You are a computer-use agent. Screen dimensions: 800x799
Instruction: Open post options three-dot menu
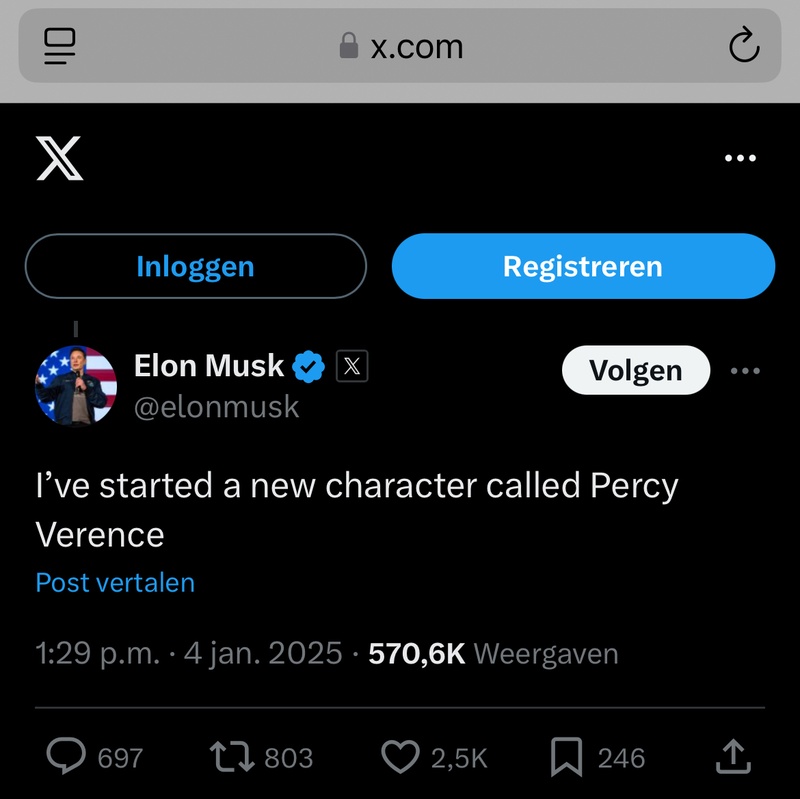coord(745,371)
